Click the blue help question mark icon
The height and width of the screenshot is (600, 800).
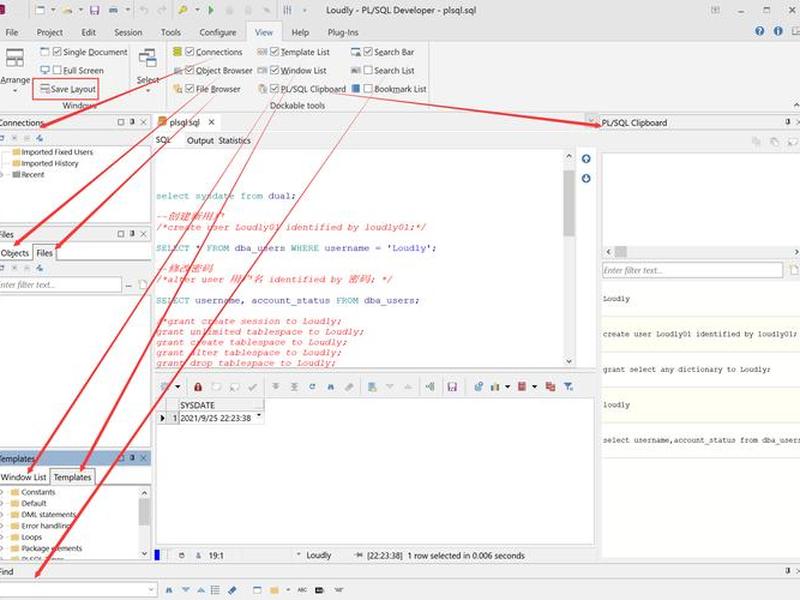(760, 31)
